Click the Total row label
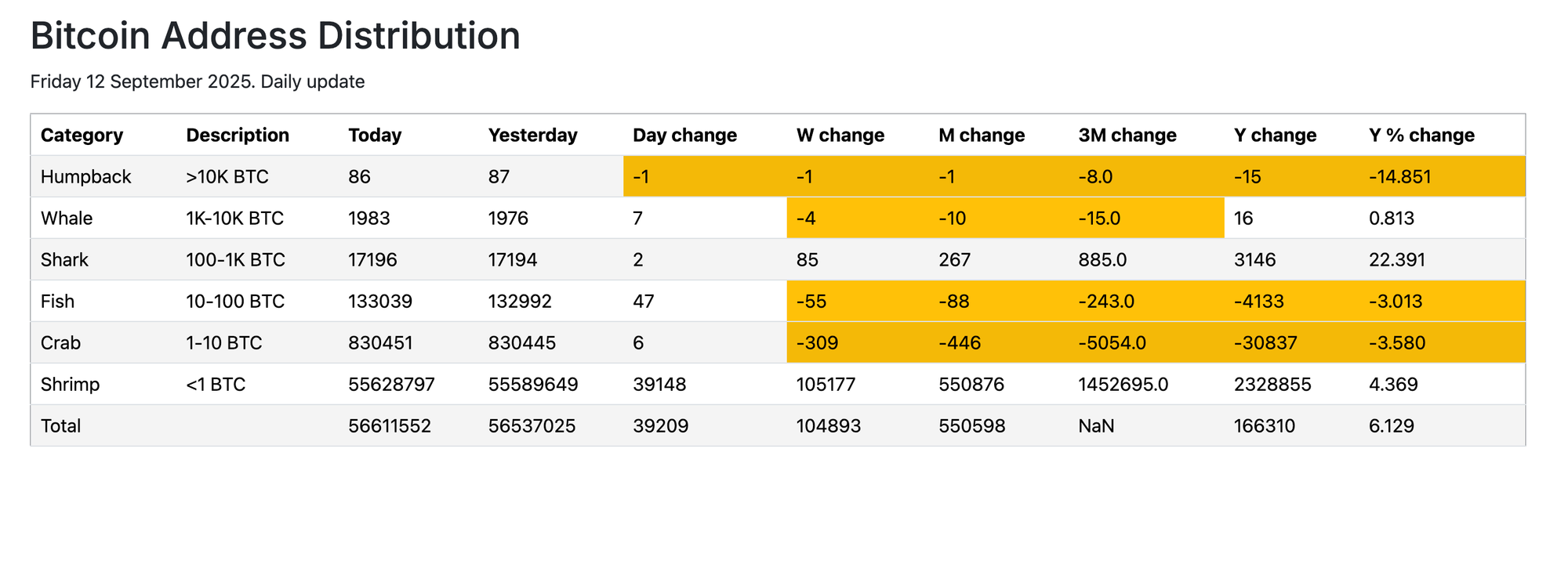 tap(60, 426)
